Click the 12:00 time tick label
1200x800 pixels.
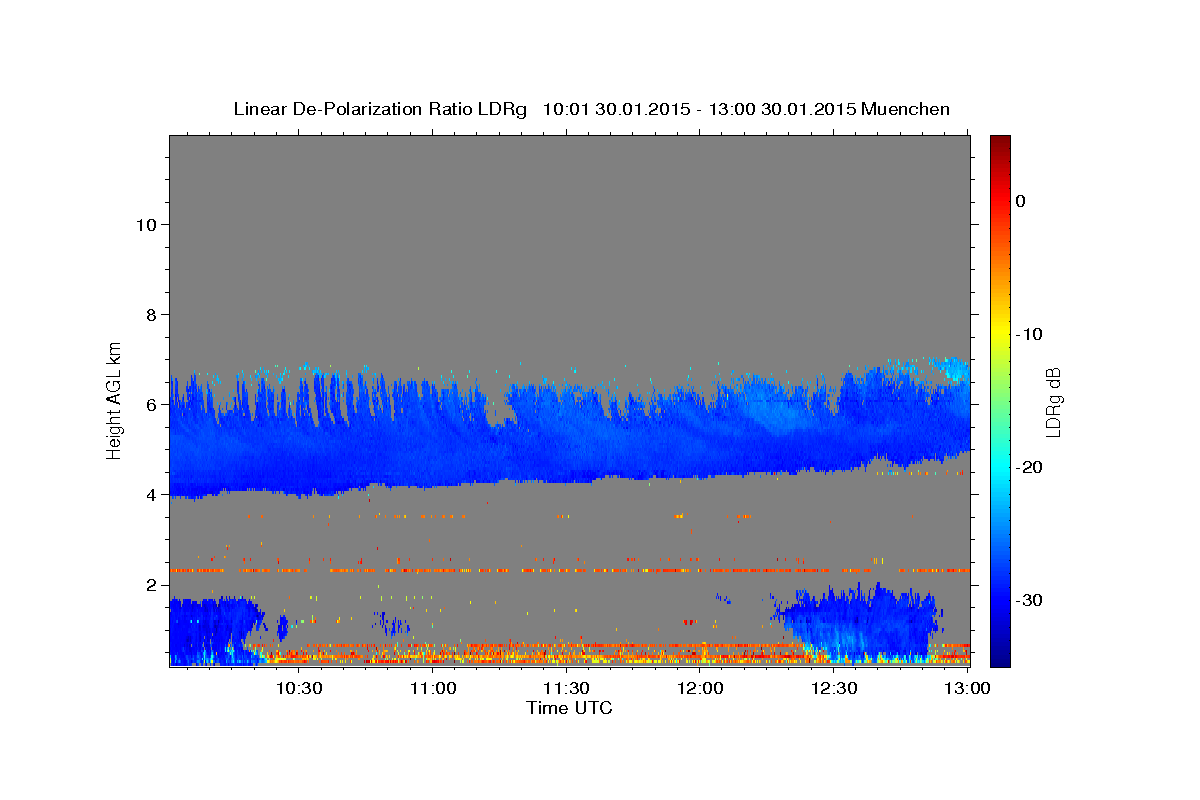700,688
